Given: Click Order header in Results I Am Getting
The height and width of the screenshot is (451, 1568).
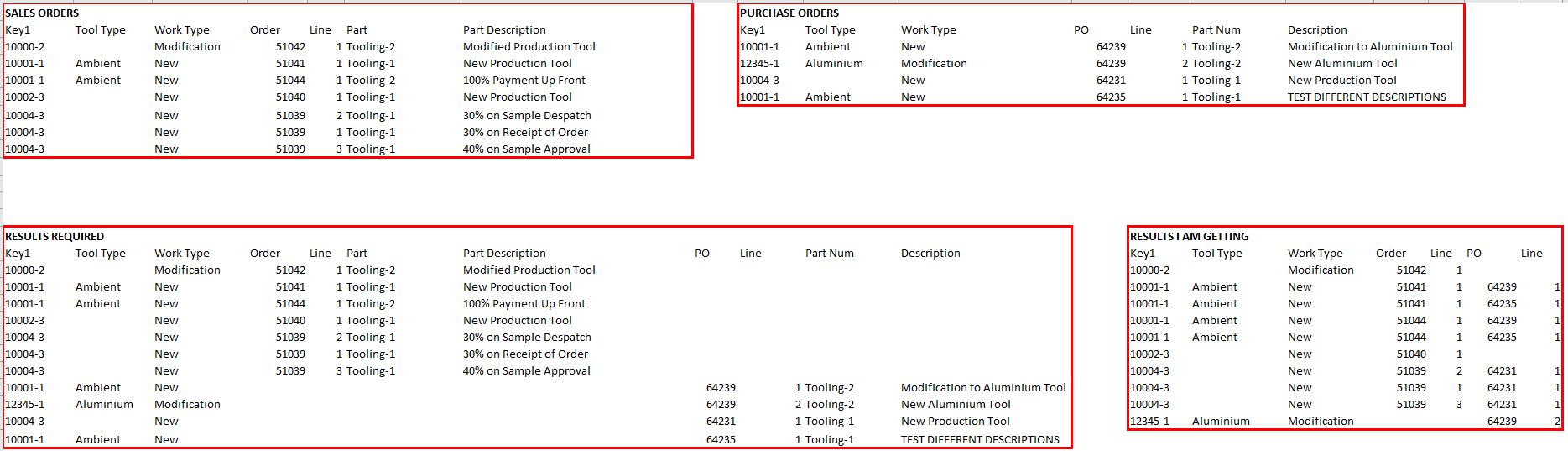Looking at the screenshot, I should [1391, 254].
